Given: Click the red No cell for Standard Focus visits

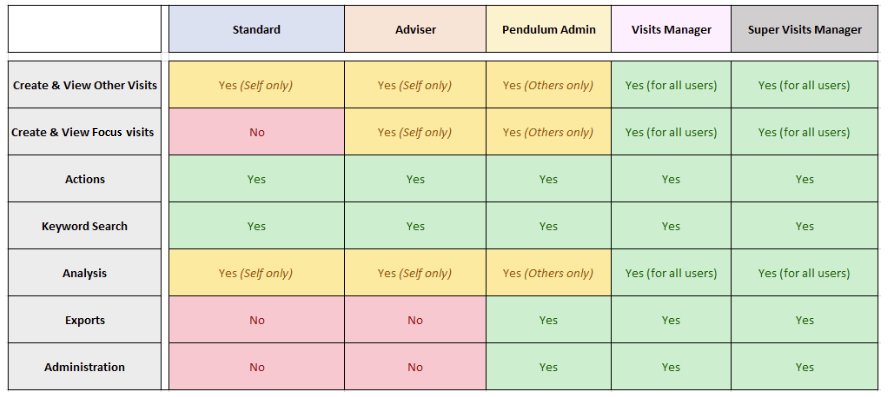Looking at the screenshot, I should 256,132.
